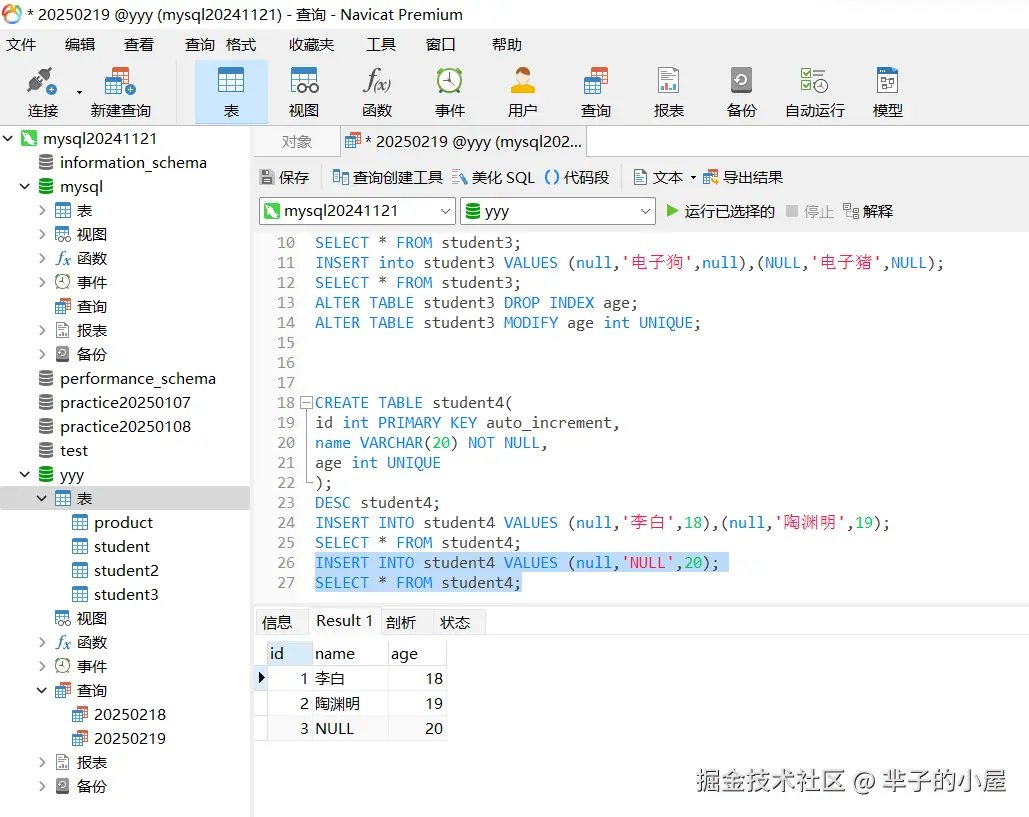The height and width of the screenshot is (817, 1029).
Task: Open the 备份 (Backup) toolbar icon
Action: tap(742, 92)
